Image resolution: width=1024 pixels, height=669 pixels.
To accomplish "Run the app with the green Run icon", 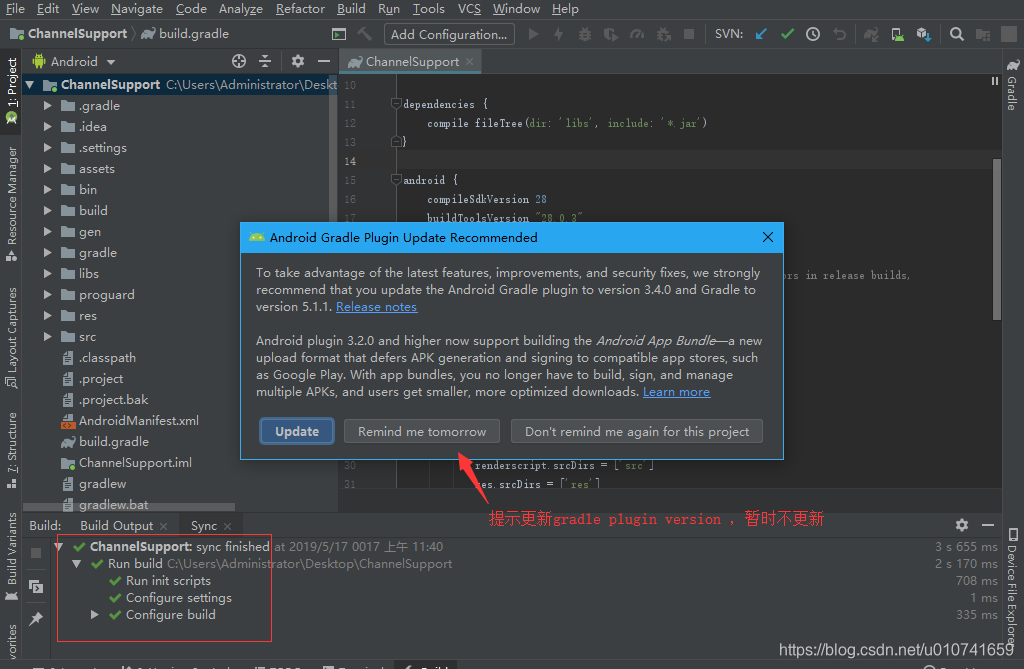I will [533, 33].
